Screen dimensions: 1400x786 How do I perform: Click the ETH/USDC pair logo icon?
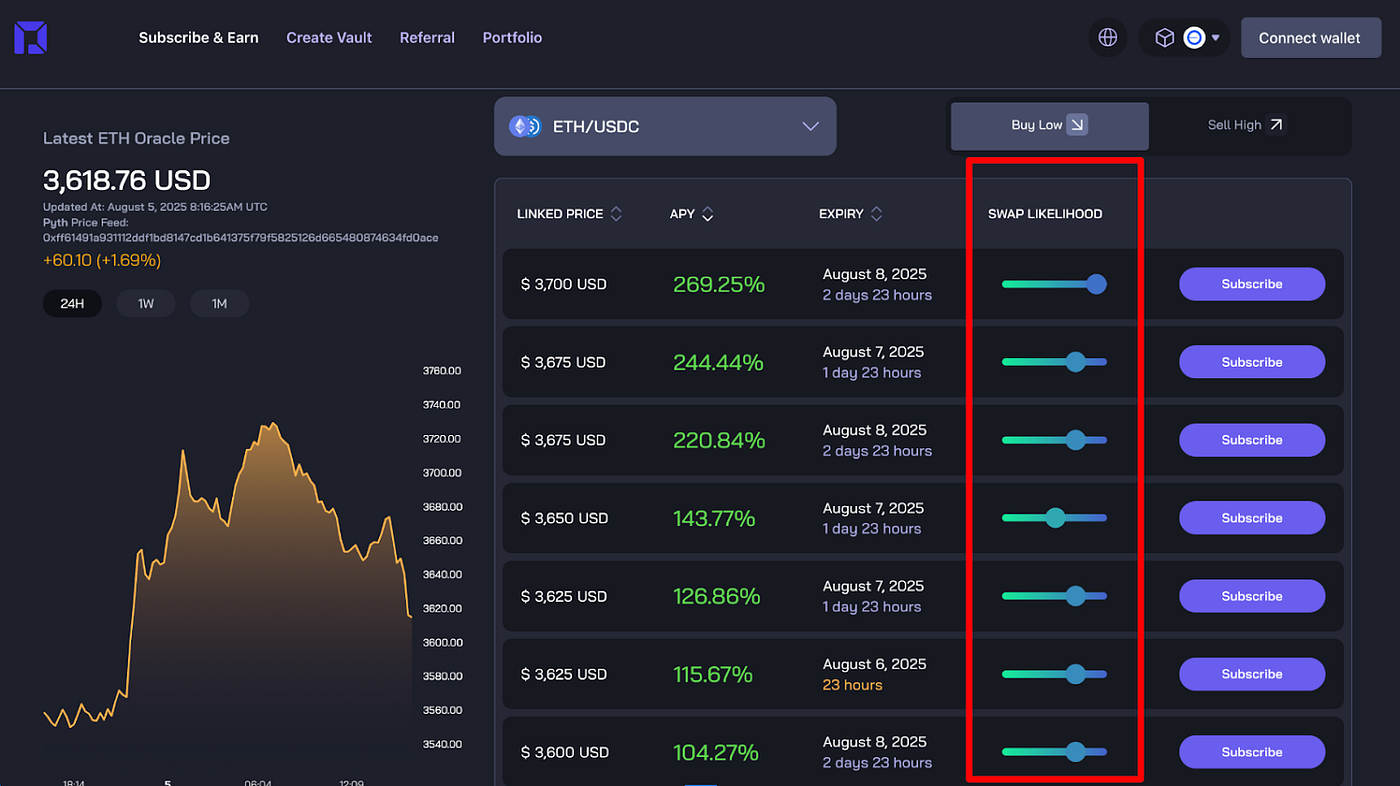[525, 126]
